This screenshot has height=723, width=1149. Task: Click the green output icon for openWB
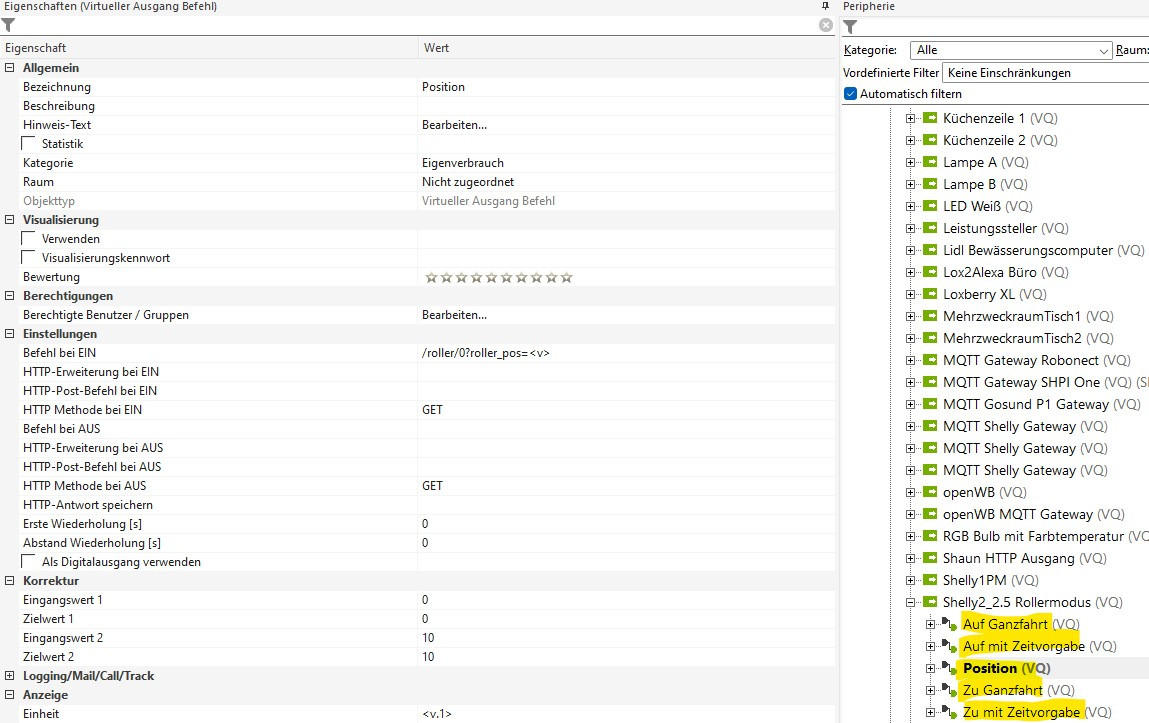pyautogui.click(x=930, y=492)
